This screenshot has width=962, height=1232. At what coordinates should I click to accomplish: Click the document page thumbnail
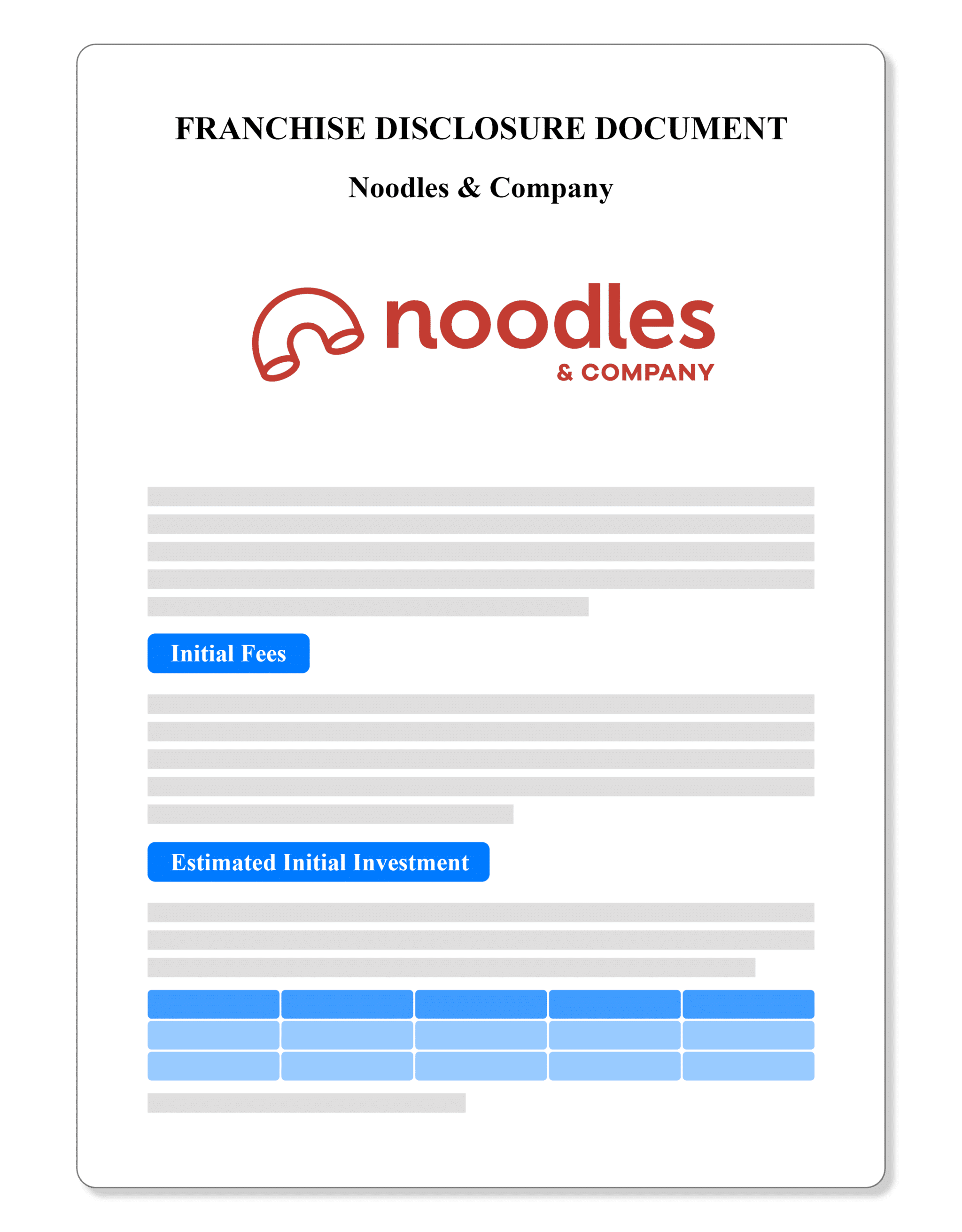[481, 616]
